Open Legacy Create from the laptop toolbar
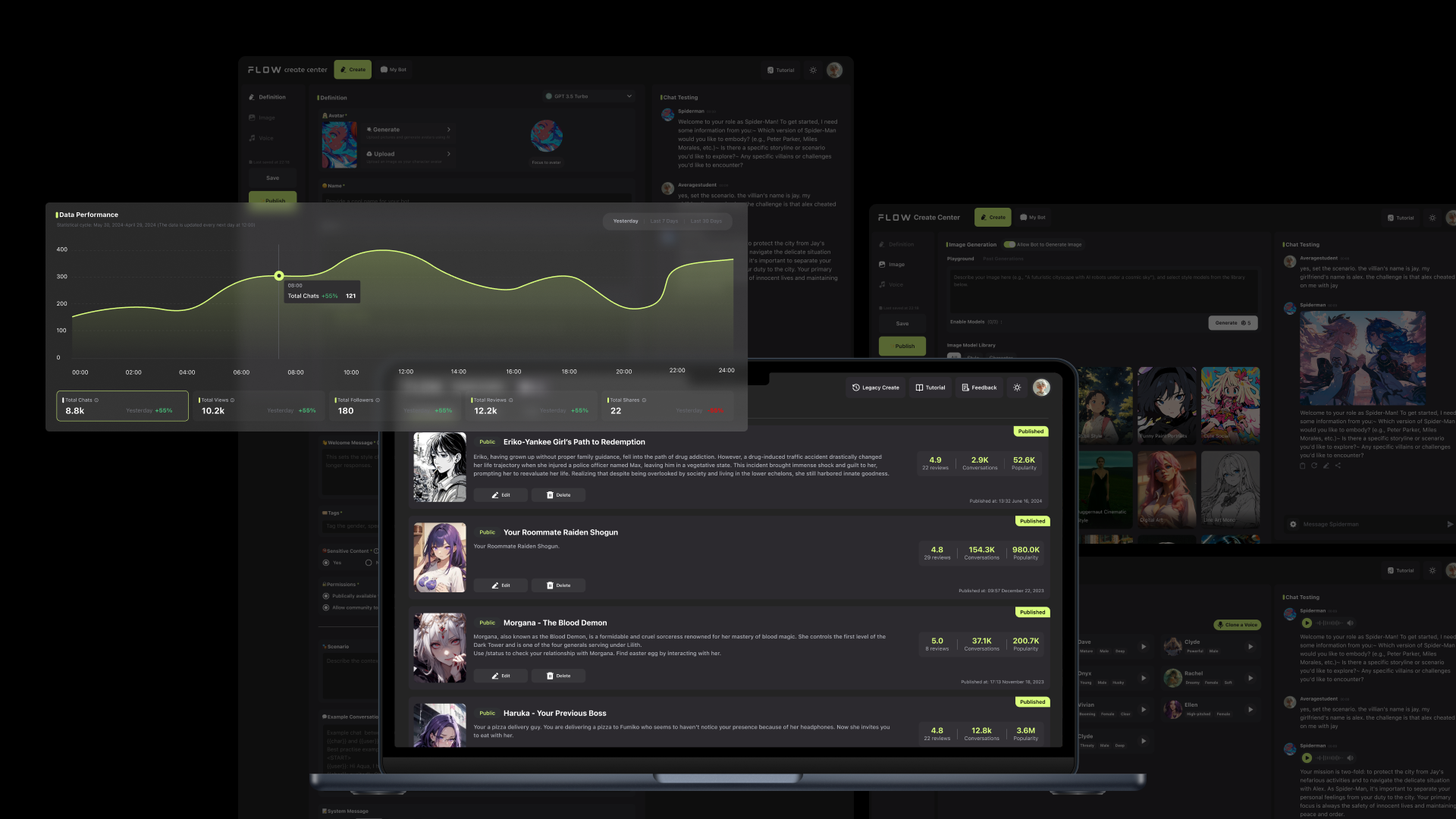 tap(875, 388)
